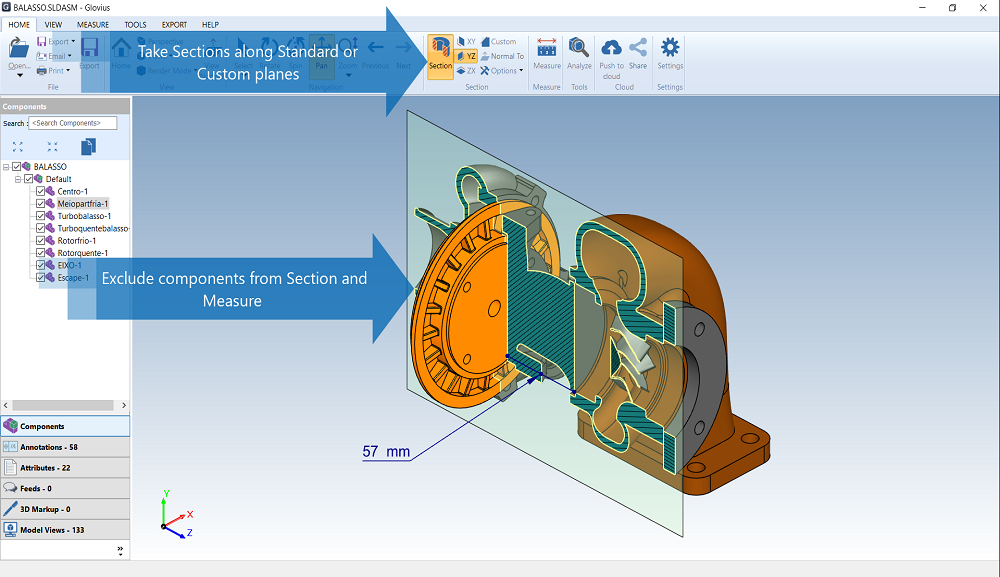Select the Meiopartfria-1 component name
Viewport: 1000px width, 577px height.
(83, 203)
